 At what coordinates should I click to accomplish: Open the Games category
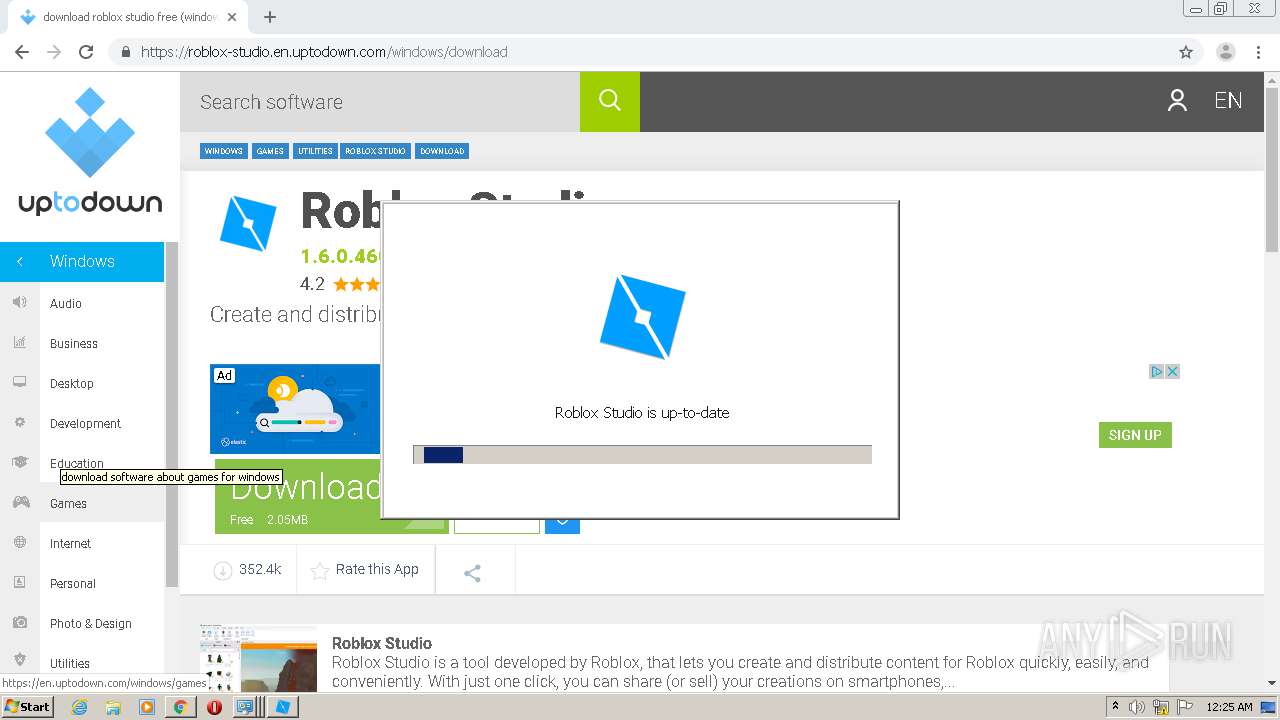68,503
